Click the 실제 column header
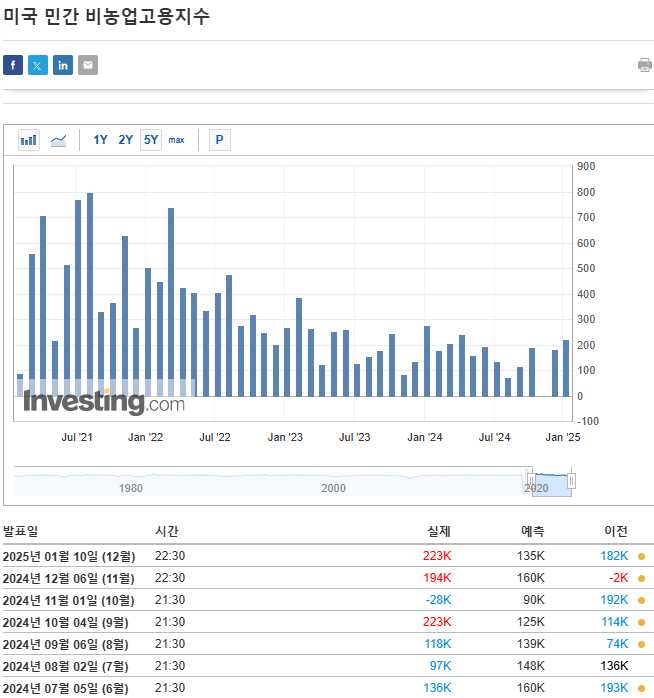The image size is (654, 698). point(439,532)
